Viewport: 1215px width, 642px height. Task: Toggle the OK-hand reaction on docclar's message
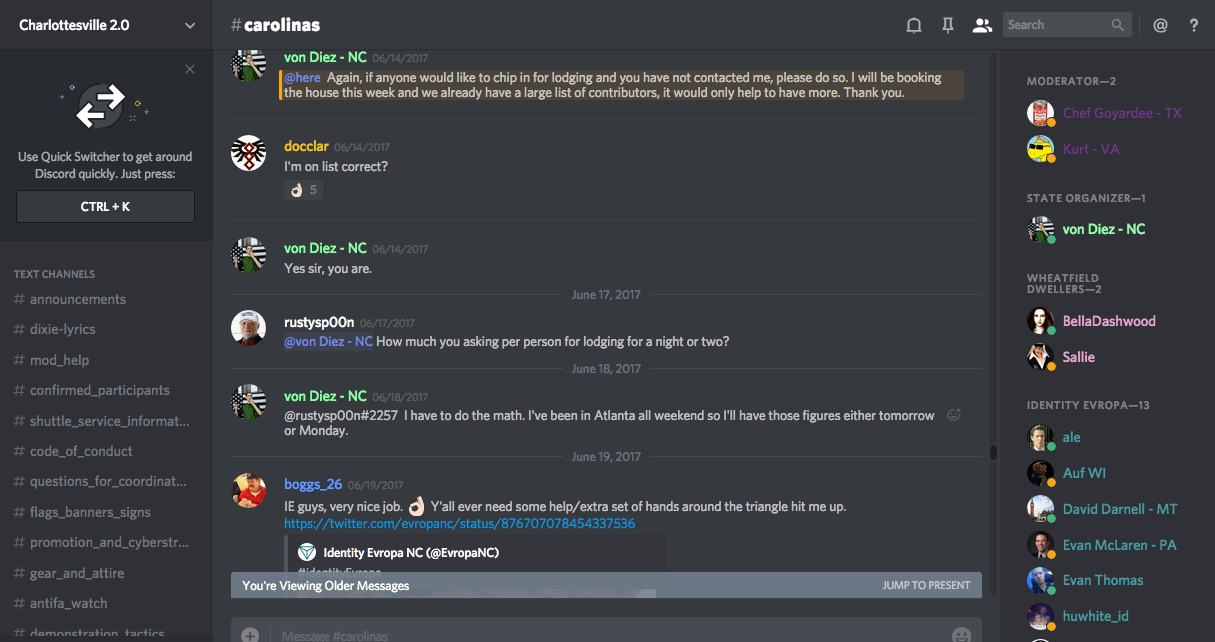303,190
